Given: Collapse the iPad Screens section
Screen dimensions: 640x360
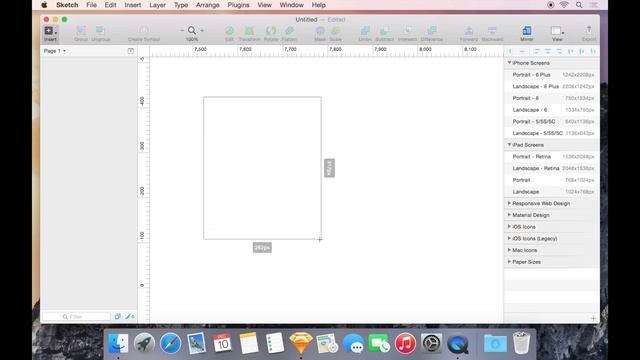Looking at the screenshot, I should [x=509, y=145].
